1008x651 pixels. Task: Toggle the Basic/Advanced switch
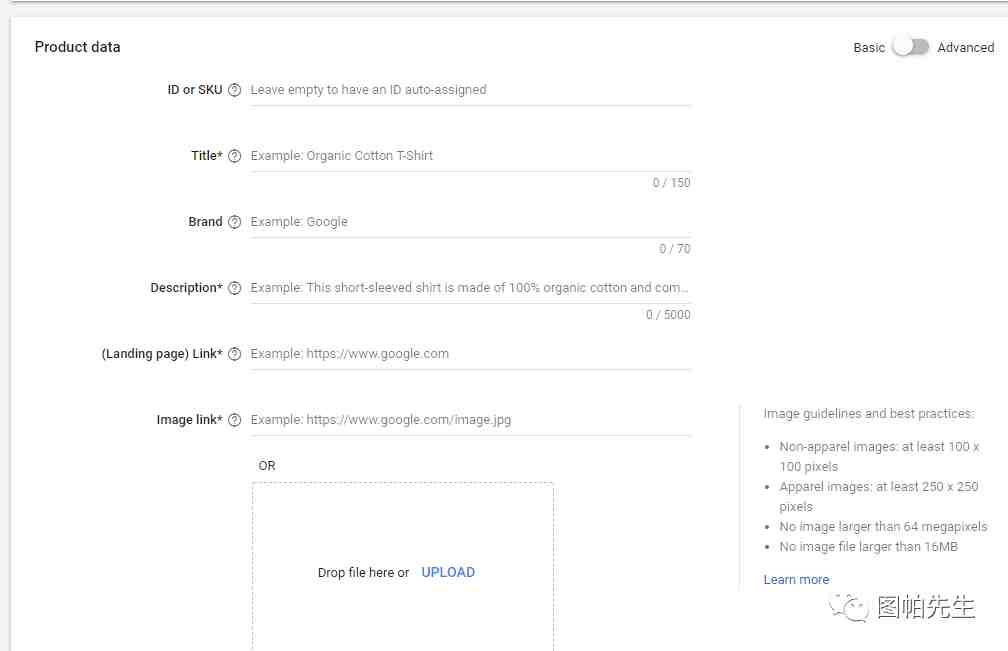[x=910, y=47]
